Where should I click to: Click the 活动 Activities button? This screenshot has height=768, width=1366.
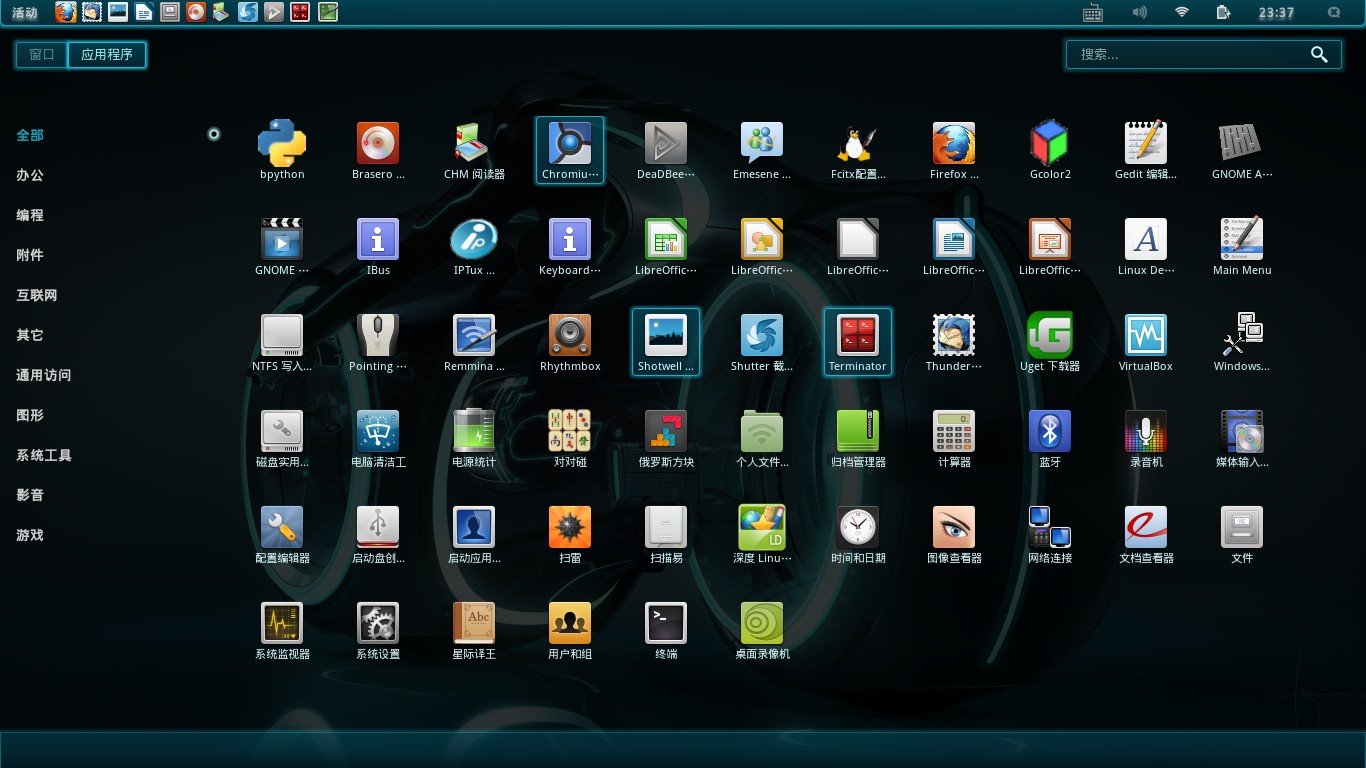[x=25, y=13]
